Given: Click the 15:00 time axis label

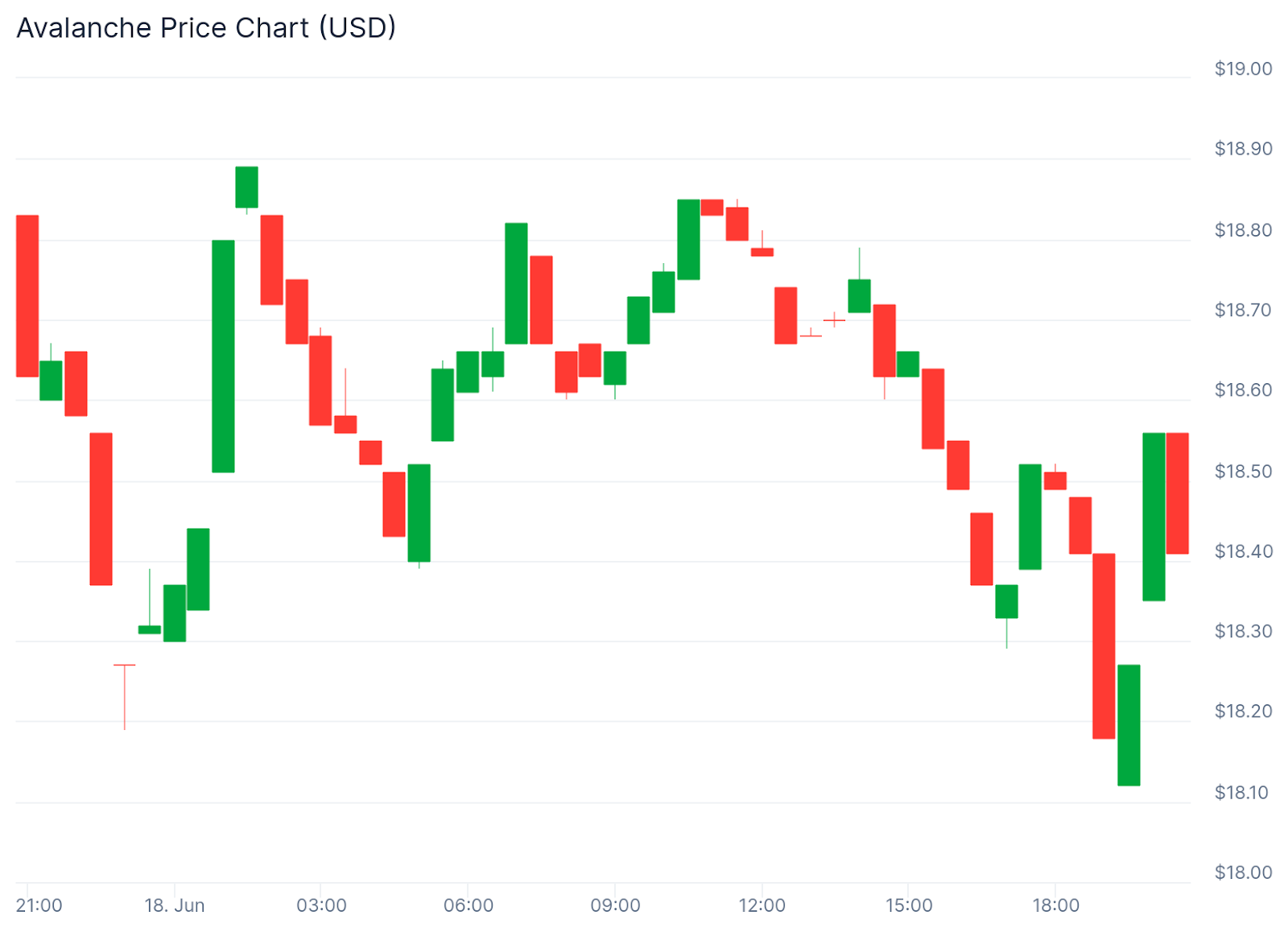Looking at the screenshot, I should pyautogui.click(x=909, y=905).
